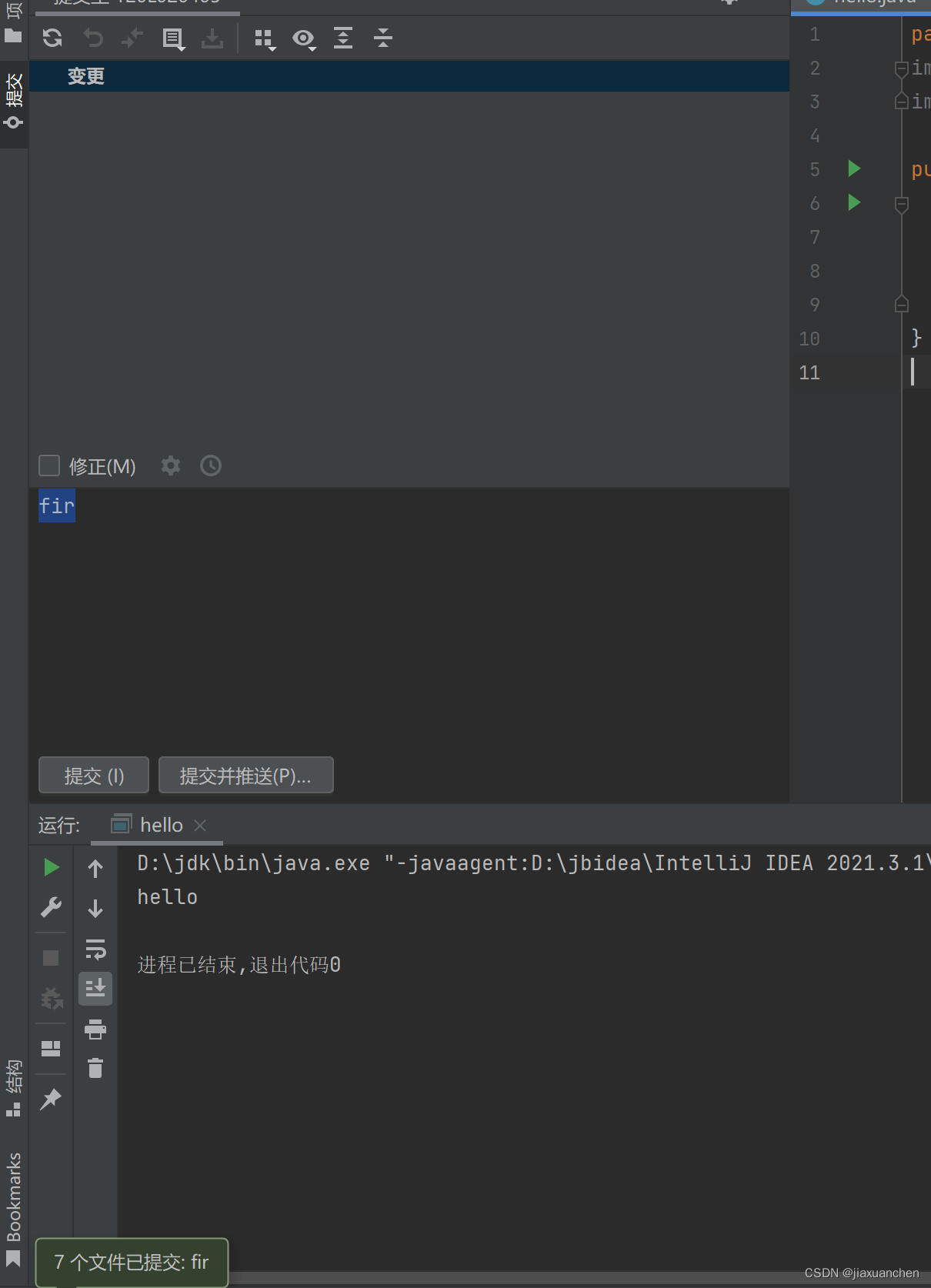
Task: Click the Show Diff icon
Action: 132,38
